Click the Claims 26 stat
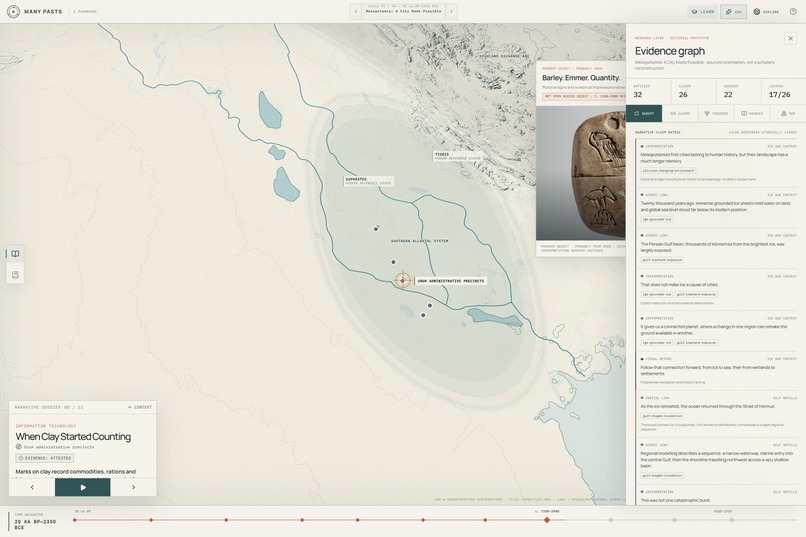806x537 pixels. click(693, 91)
